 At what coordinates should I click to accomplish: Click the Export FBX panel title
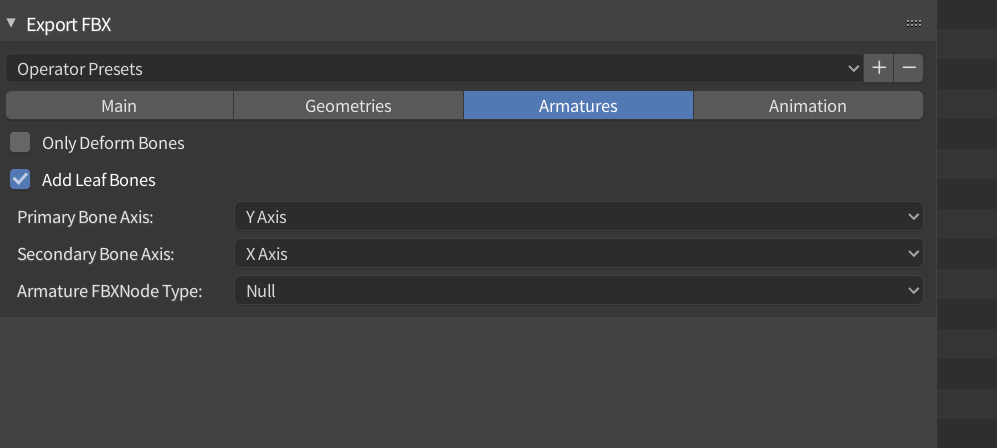click(x=68, y=23)
